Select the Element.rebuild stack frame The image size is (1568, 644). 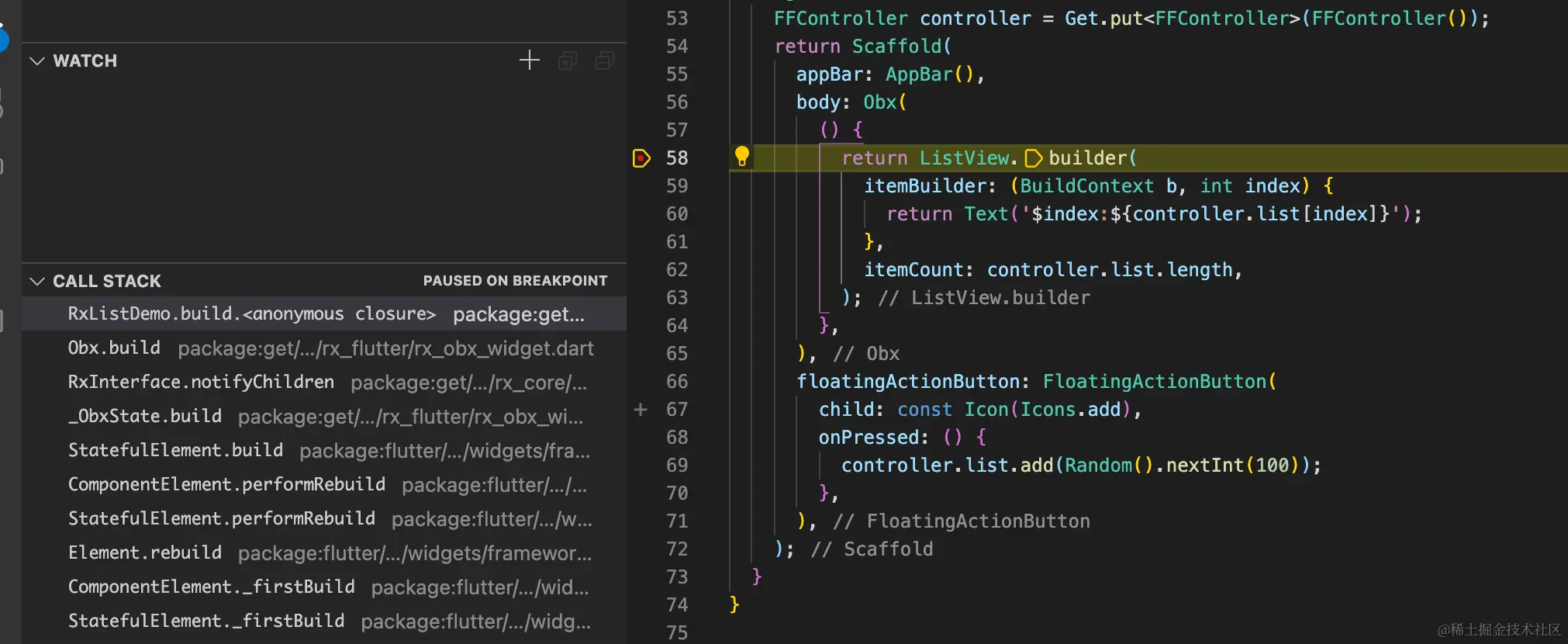(x=324, y=552)
